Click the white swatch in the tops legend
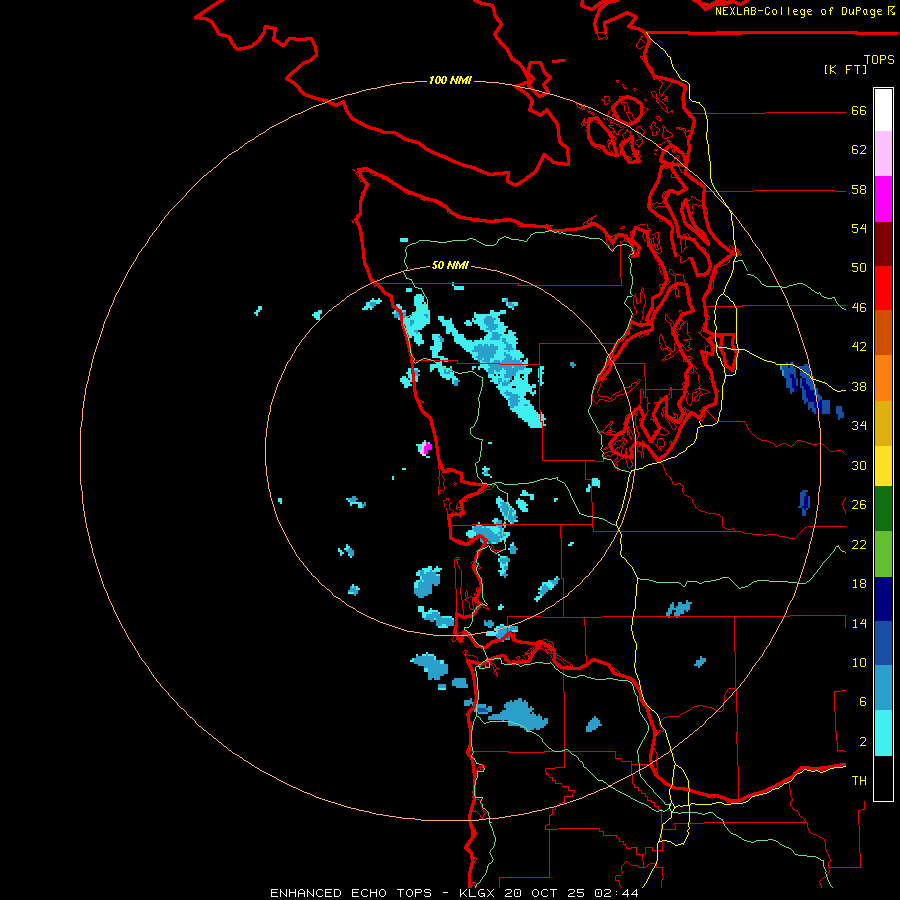Screen dimensions: 900x900 (x=883, y=110)
